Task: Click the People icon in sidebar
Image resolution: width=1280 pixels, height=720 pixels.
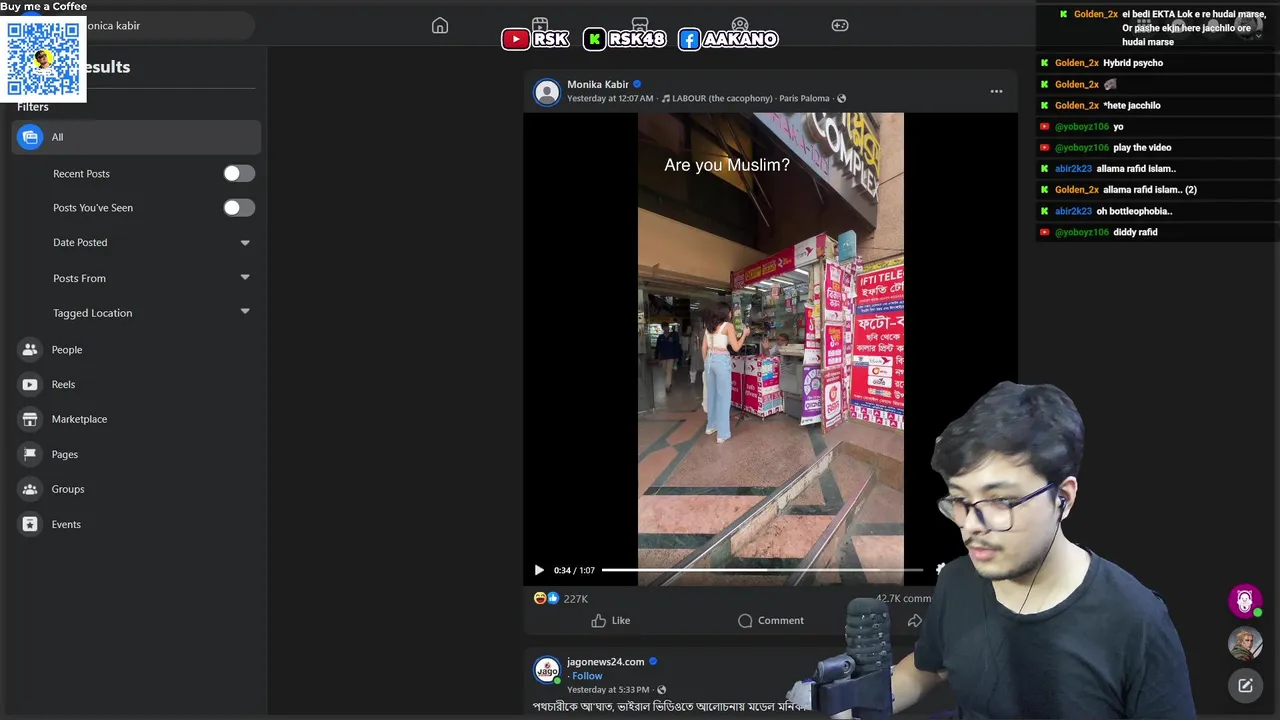Action: coord(30,350)
